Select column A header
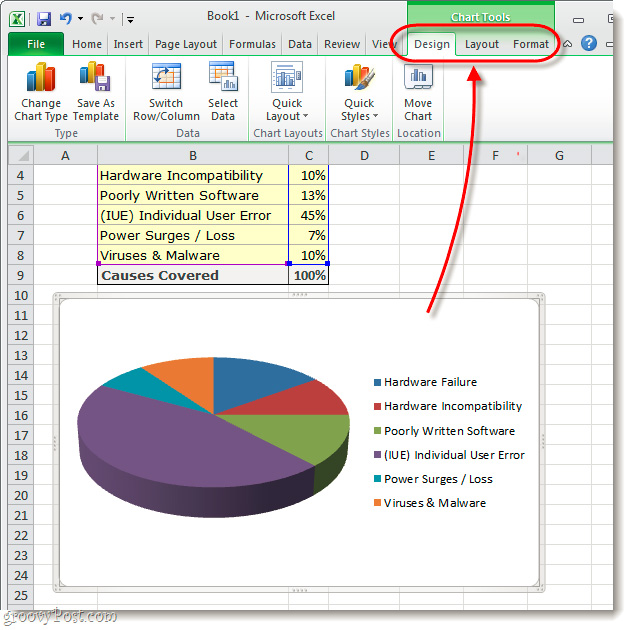The height and width of the screenshot is (630, 633). click(x=65, y=155)
